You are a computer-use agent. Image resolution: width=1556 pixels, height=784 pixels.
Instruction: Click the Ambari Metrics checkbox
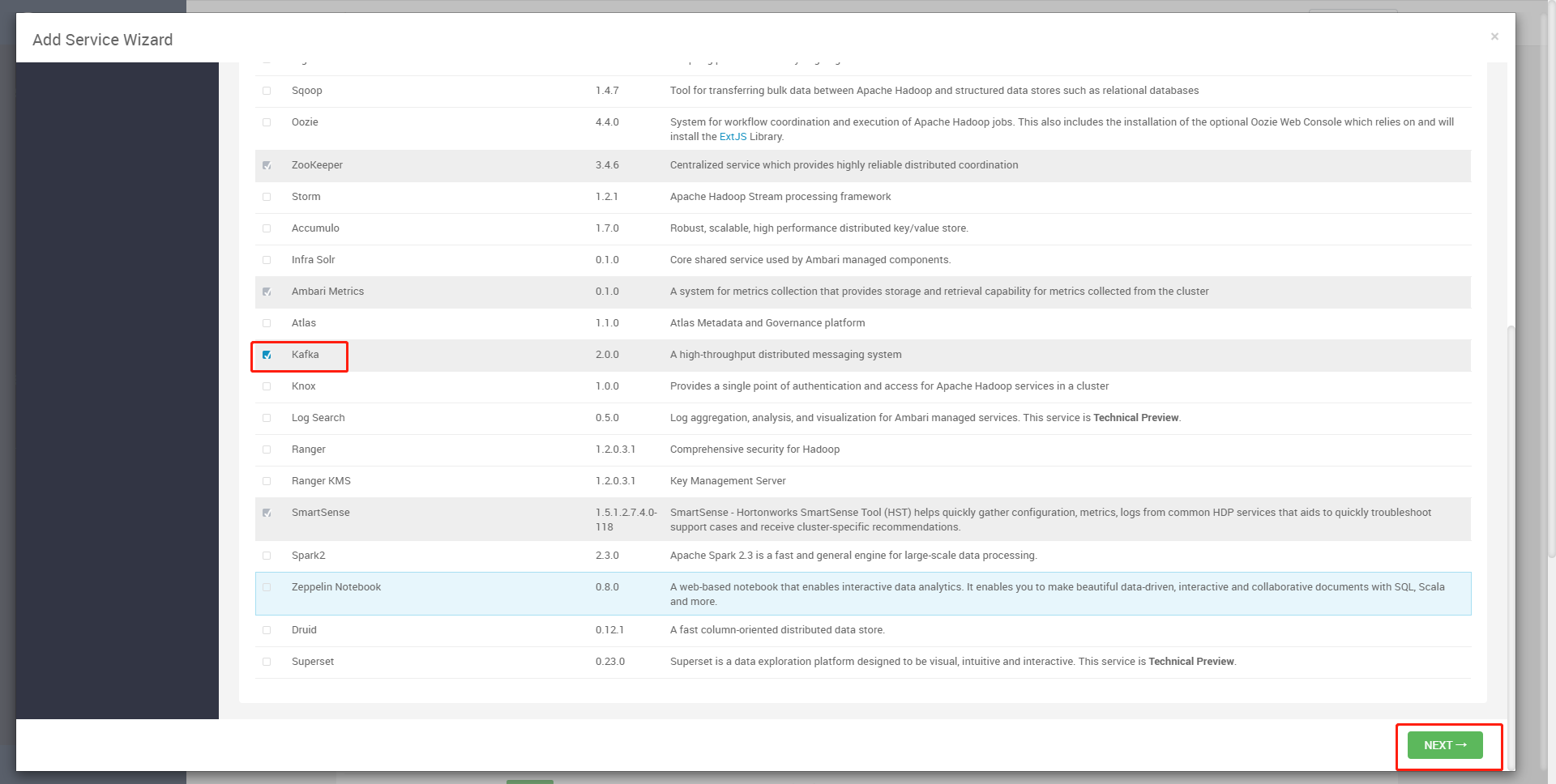click(x=267, y=292)
